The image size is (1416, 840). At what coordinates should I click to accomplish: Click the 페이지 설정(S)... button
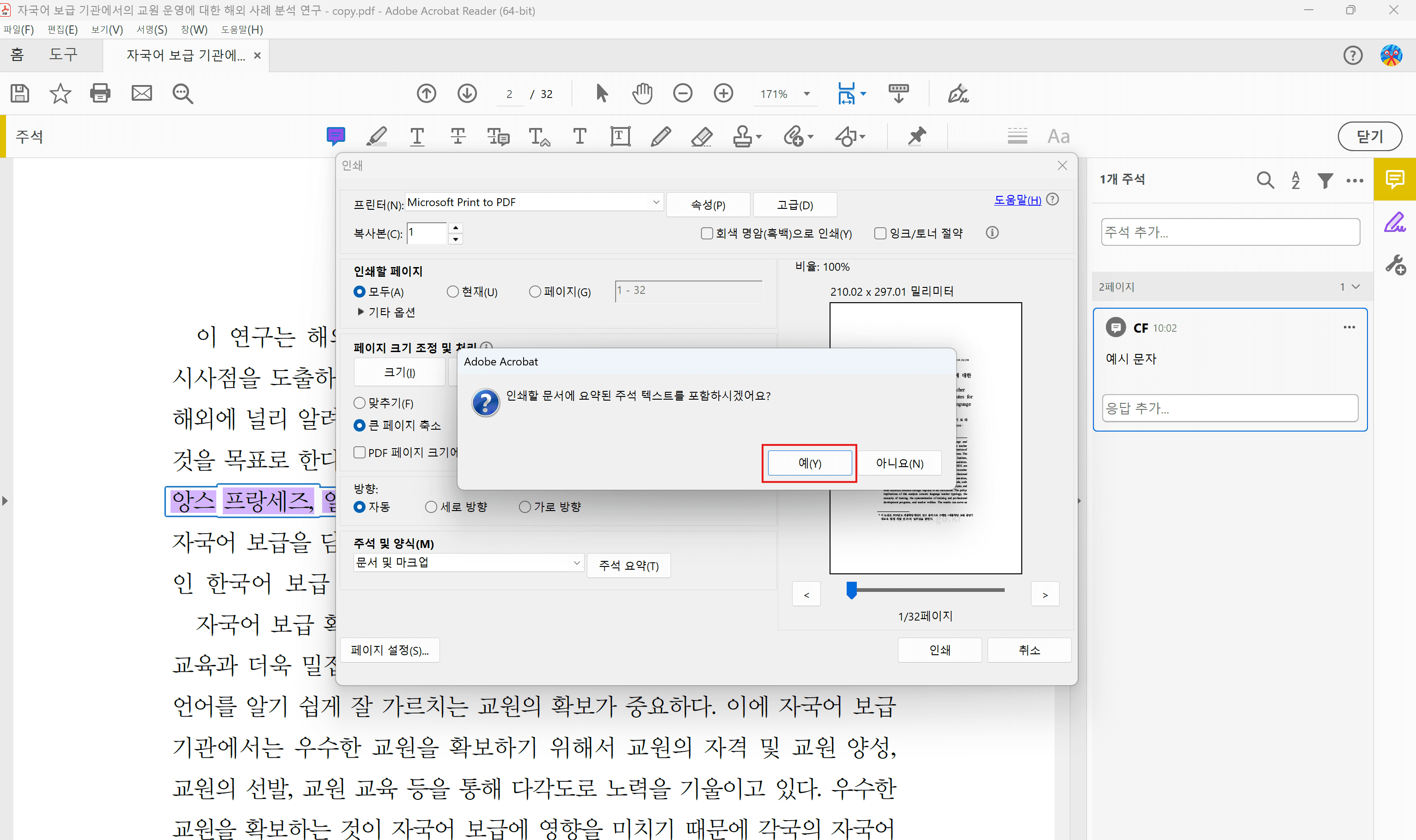[x=390, y=651]
